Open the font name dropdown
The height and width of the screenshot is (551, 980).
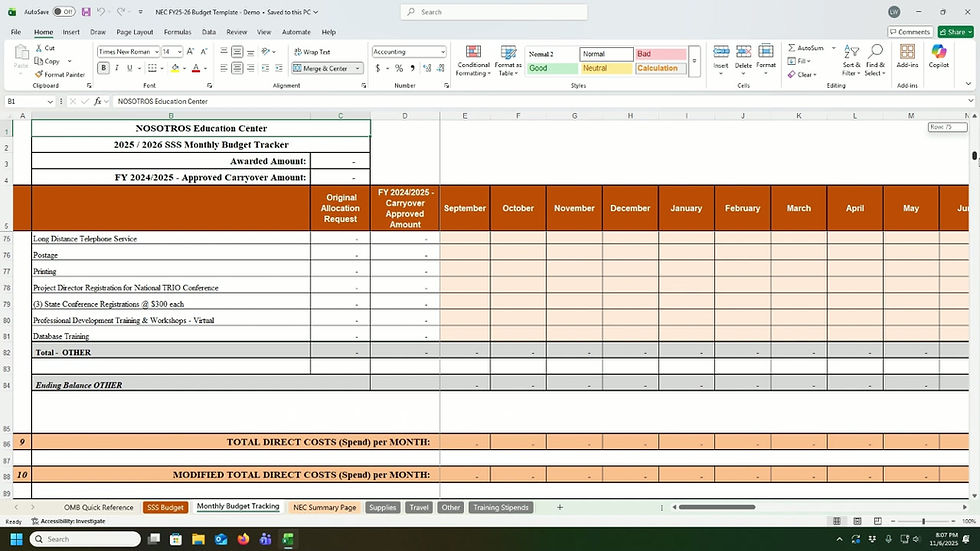tap(156, 52)
